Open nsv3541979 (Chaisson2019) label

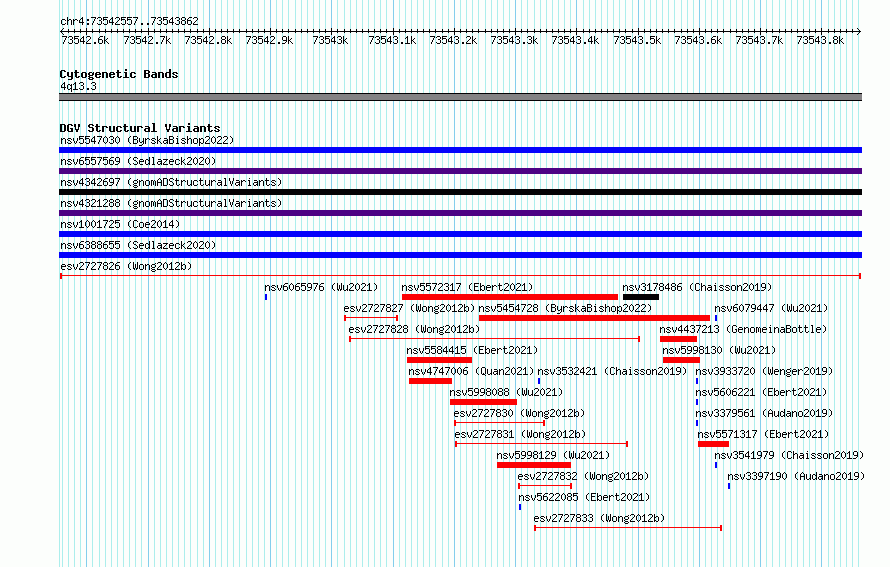tap(789, 455)
